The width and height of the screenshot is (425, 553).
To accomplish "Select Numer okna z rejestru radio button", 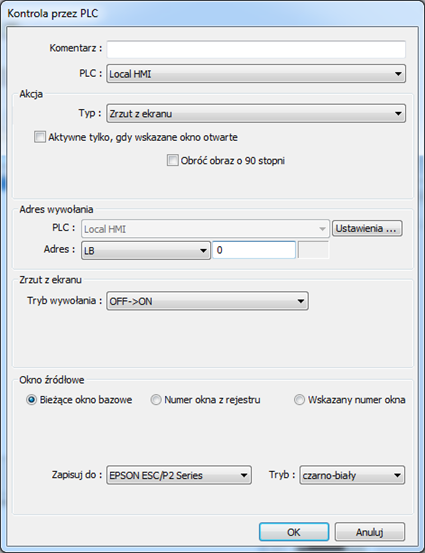I will coord(156,400).
